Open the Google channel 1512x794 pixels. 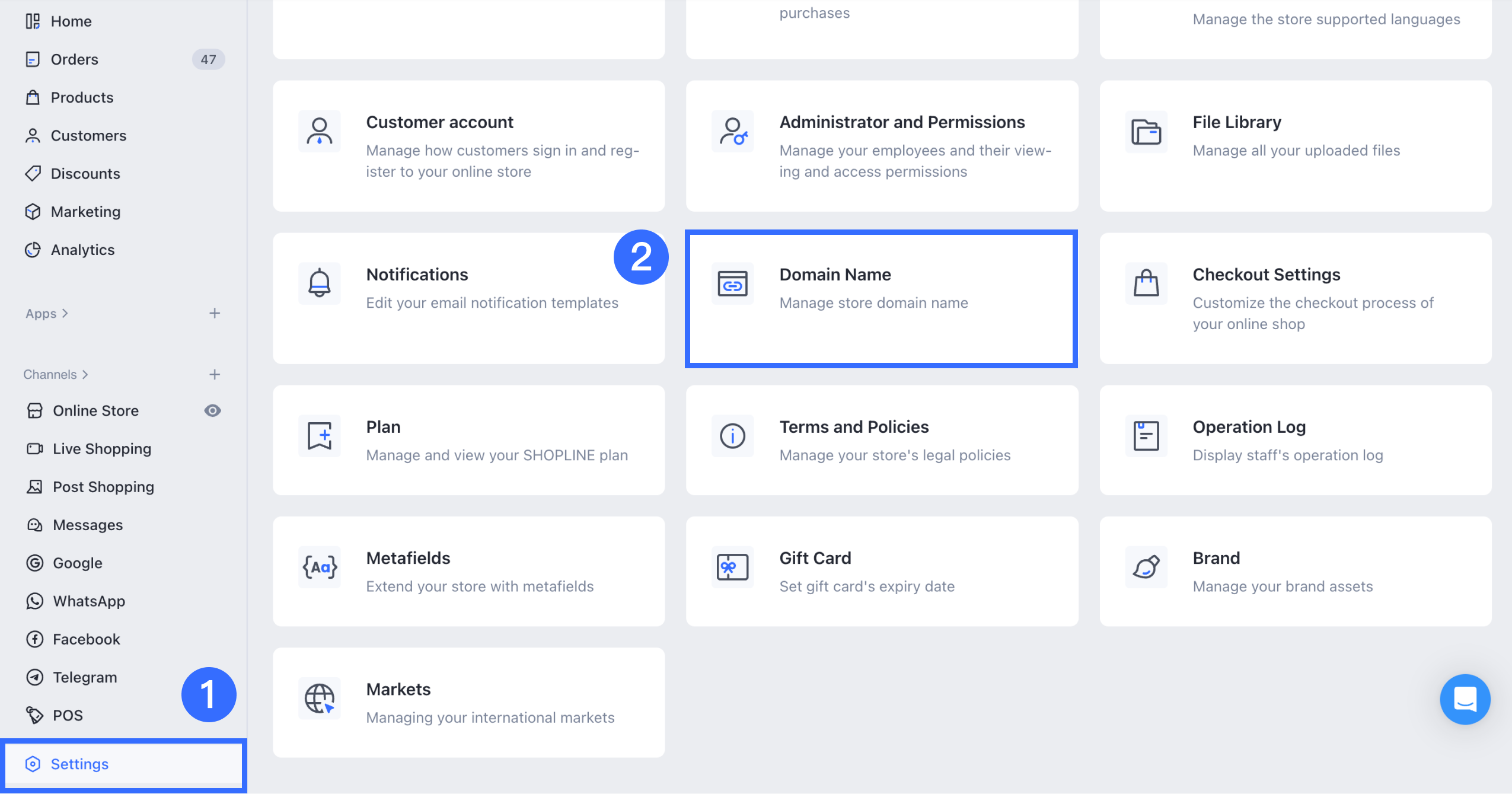[77, 563]
